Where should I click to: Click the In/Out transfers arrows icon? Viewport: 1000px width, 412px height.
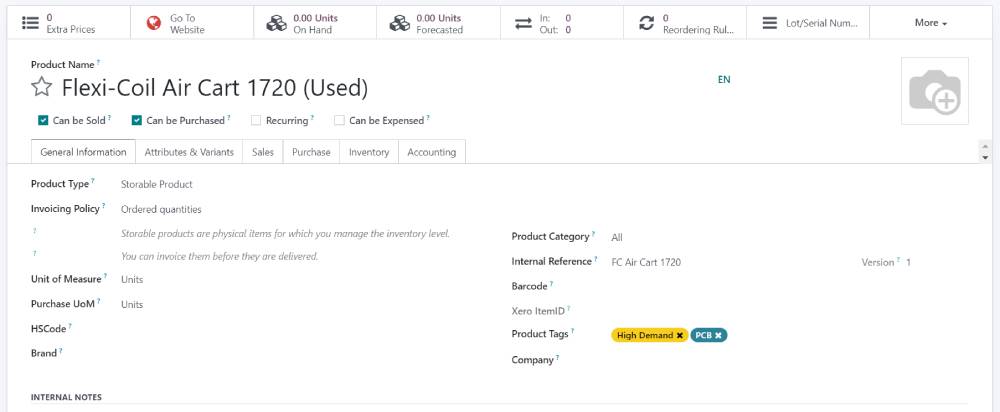[x=523, y=24]
